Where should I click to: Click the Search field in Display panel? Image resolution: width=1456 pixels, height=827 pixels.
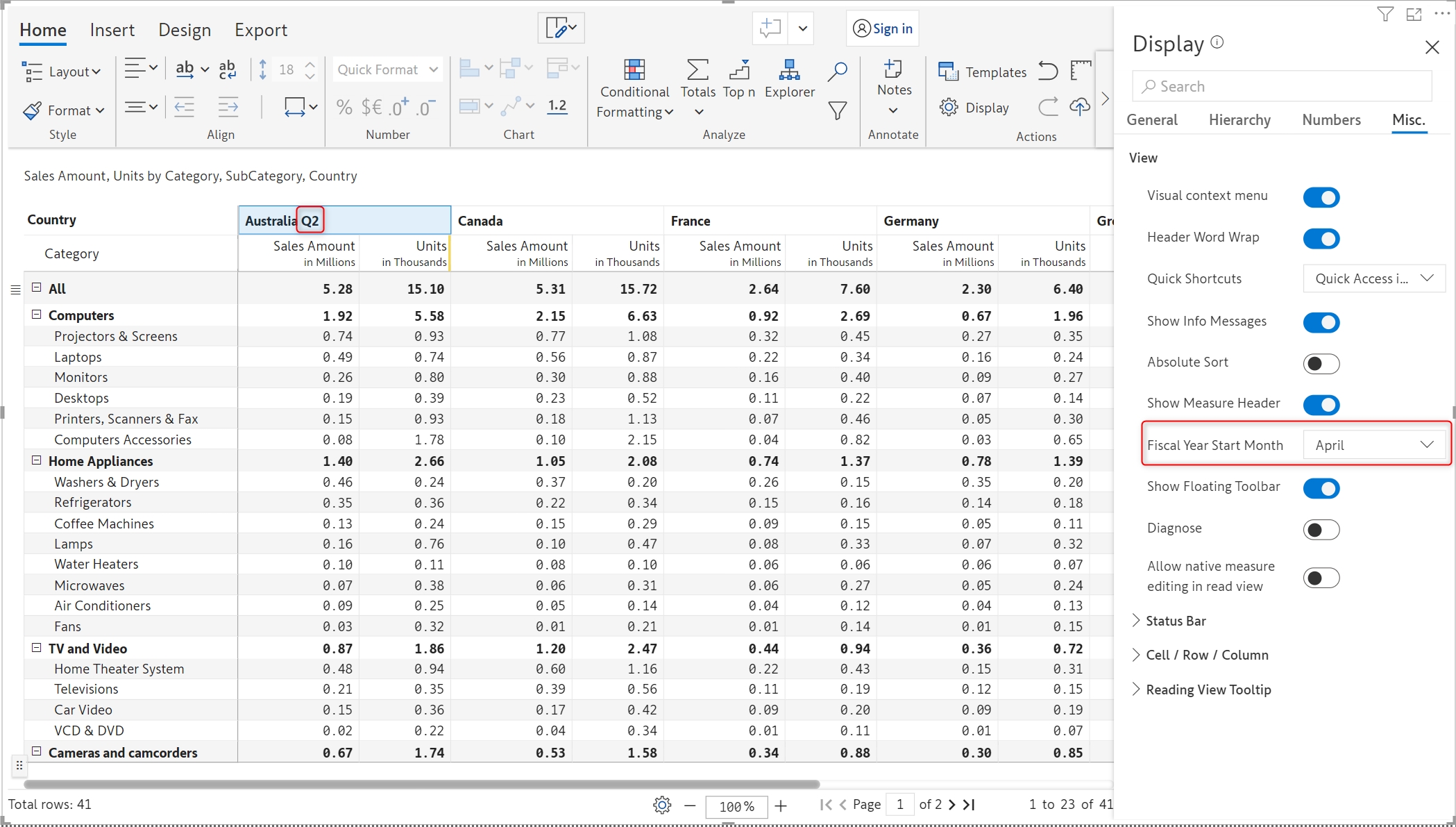[x=1282, y=86]
